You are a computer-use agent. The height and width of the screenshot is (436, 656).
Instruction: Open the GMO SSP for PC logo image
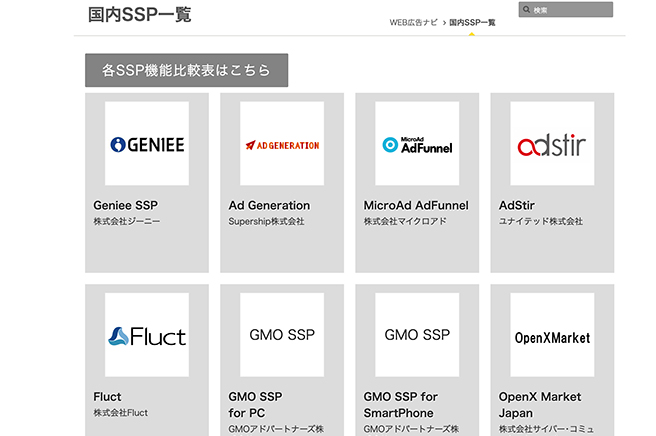tap(282, 335)
